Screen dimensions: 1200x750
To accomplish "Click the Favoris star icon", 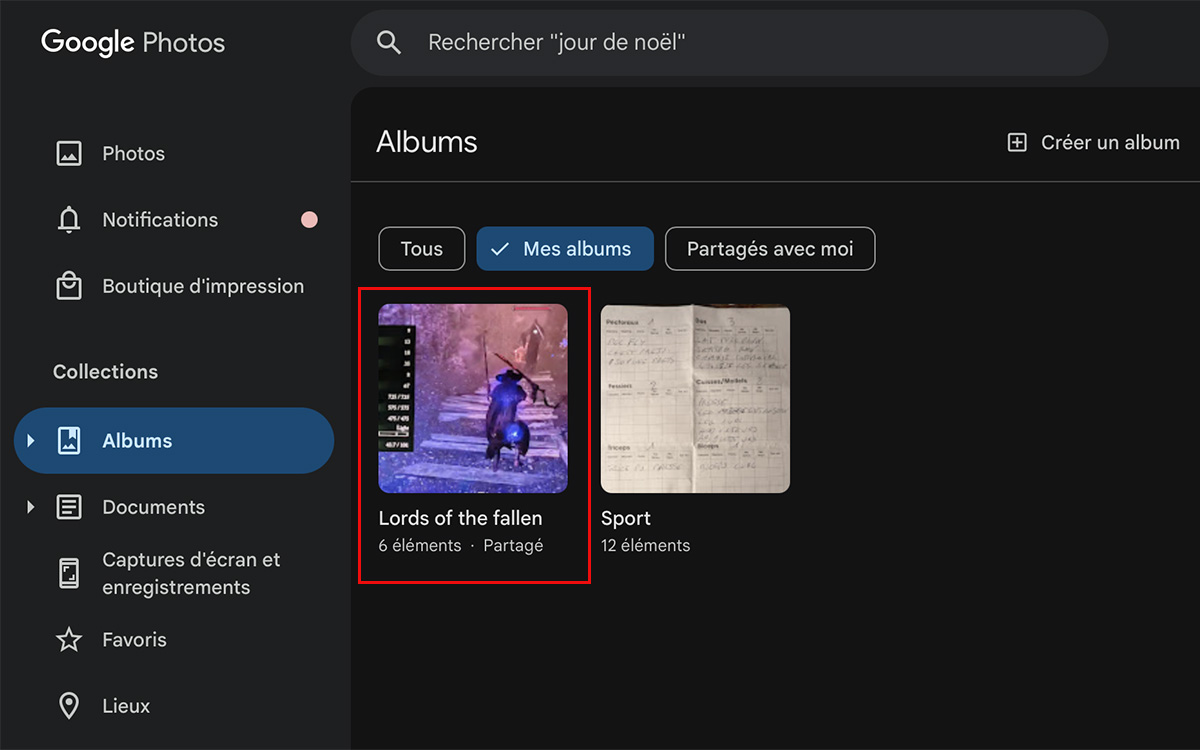I will tap(69, 640).
